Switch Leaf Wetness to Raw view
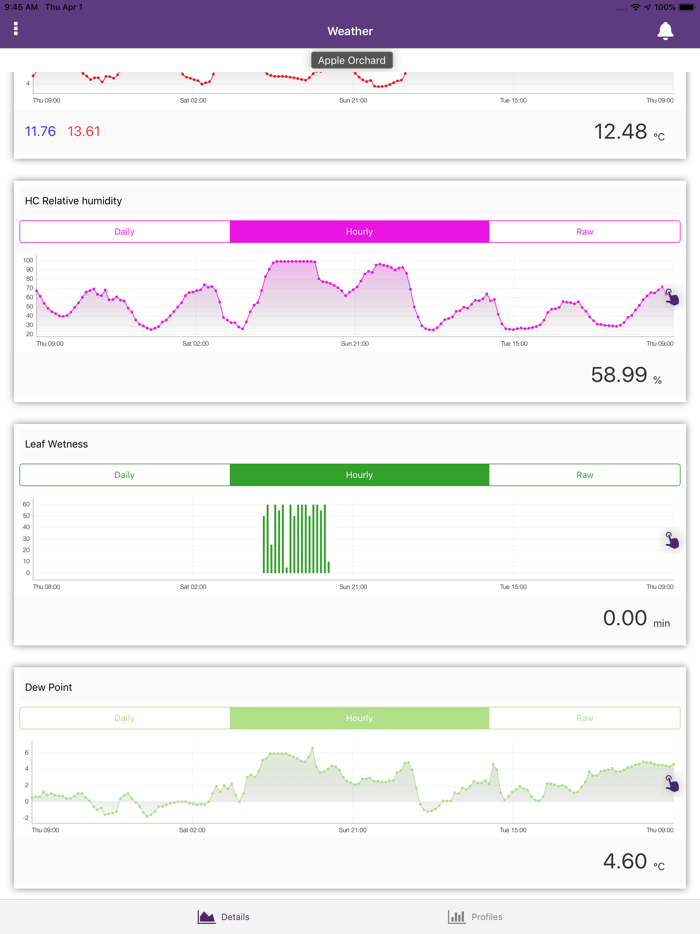Screen dimensions: 700x934 584,475
